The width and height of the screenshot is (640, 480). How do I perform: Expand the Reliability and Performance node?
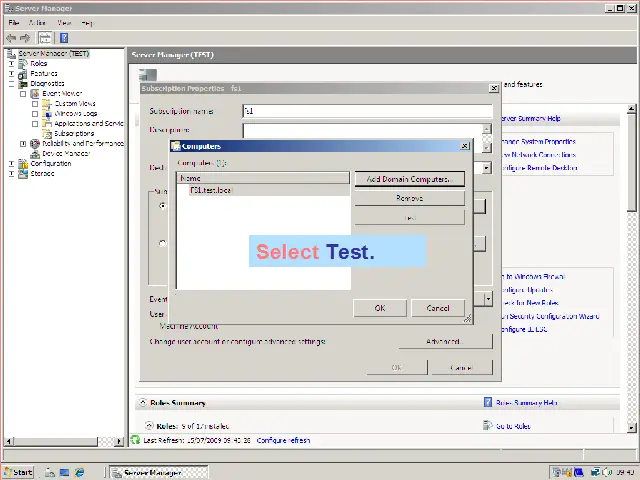23,143
